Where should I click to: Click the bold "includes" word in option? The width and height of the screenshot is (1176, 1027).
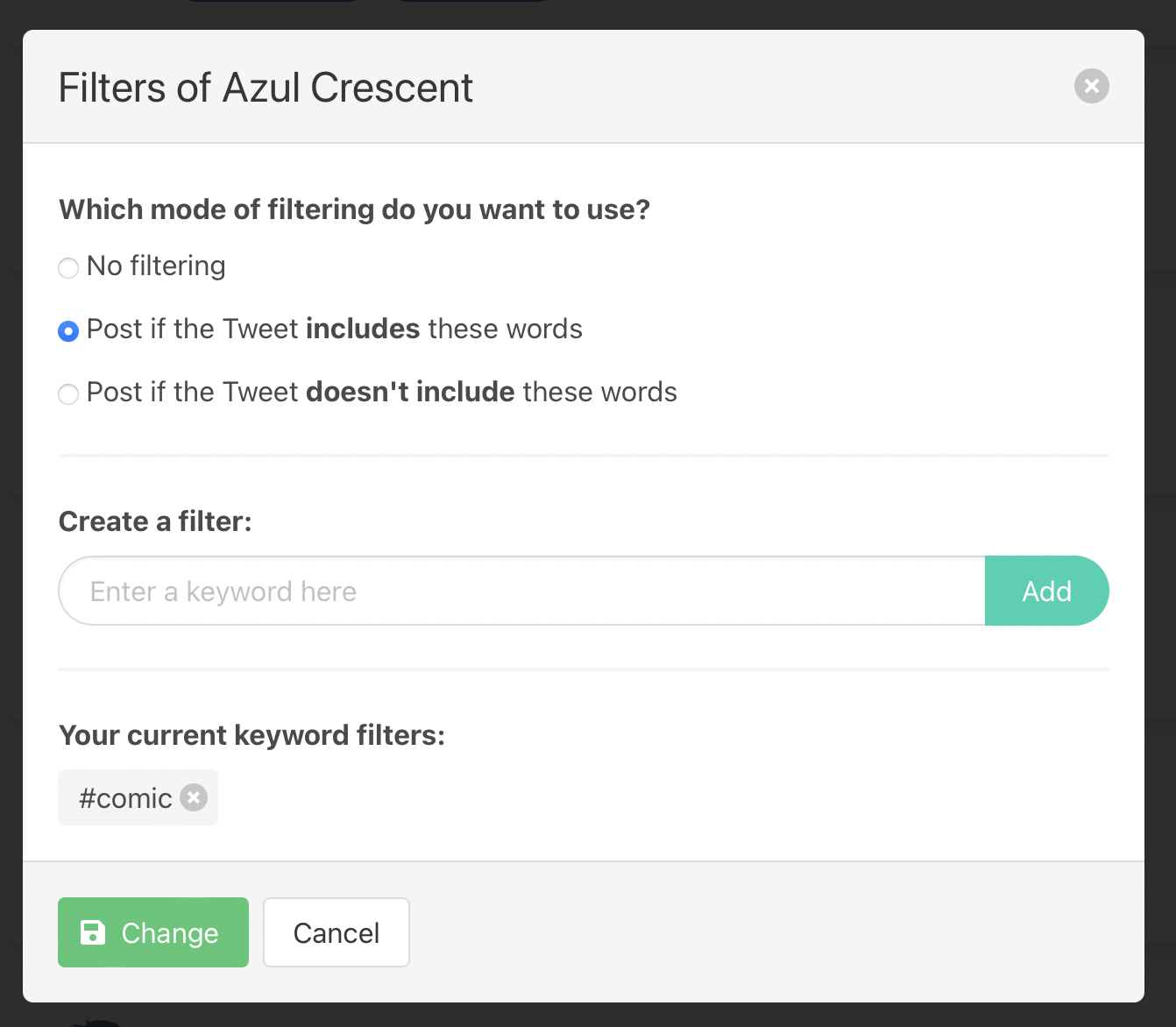pyautogui.click(x=363, y=329)
